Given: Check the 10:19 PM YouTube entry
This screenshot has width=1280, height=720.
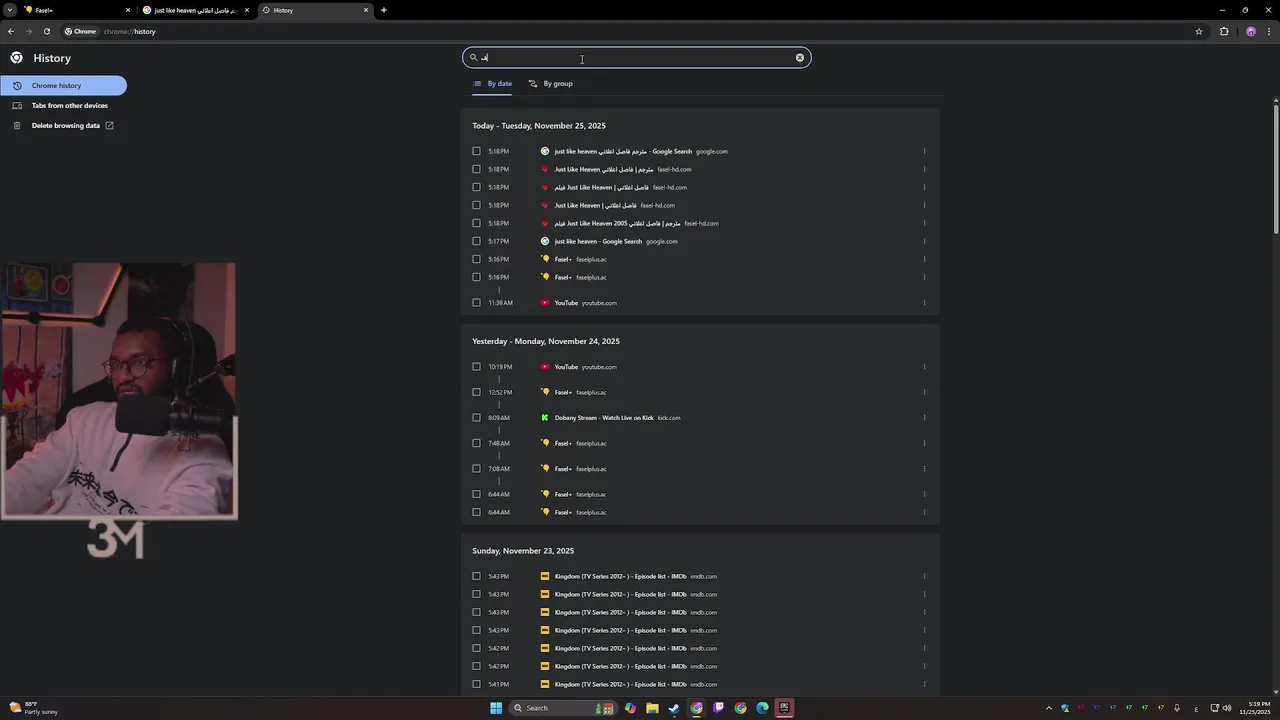Looking at the screenshot, I should click(x=476, y=367).
